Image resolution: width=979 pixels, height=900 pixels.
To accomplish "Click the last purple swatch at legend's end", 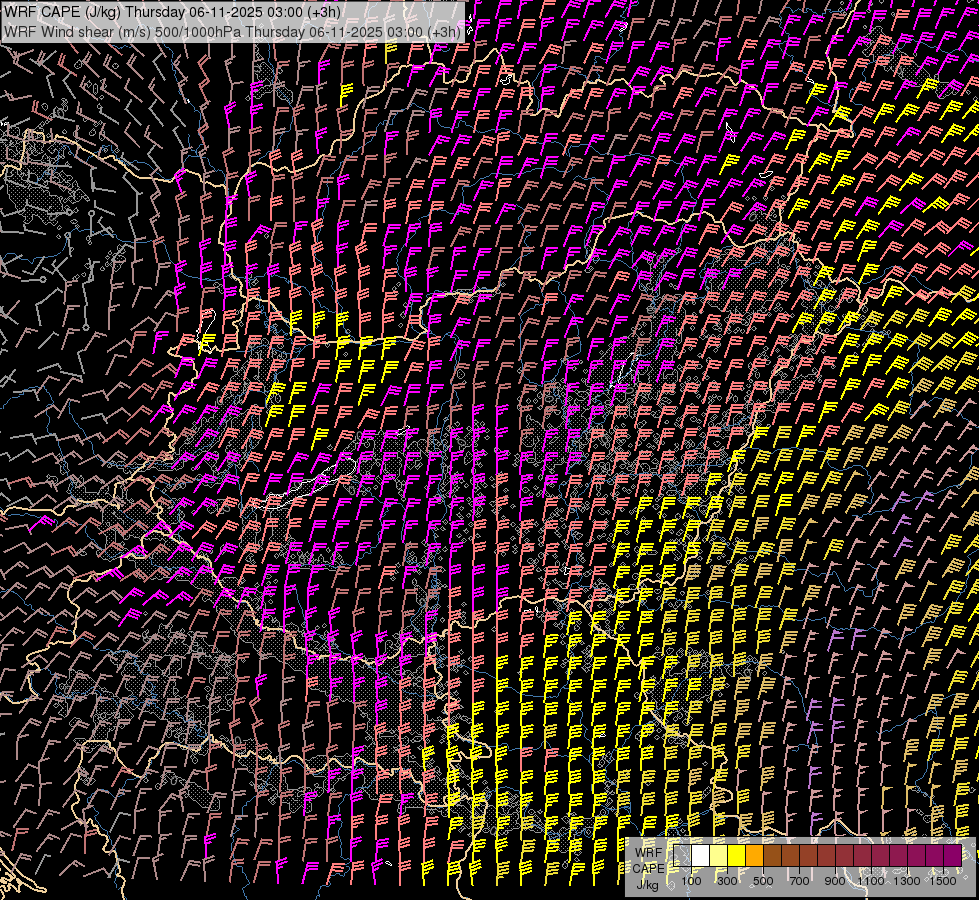I will (x=952, y=855).
